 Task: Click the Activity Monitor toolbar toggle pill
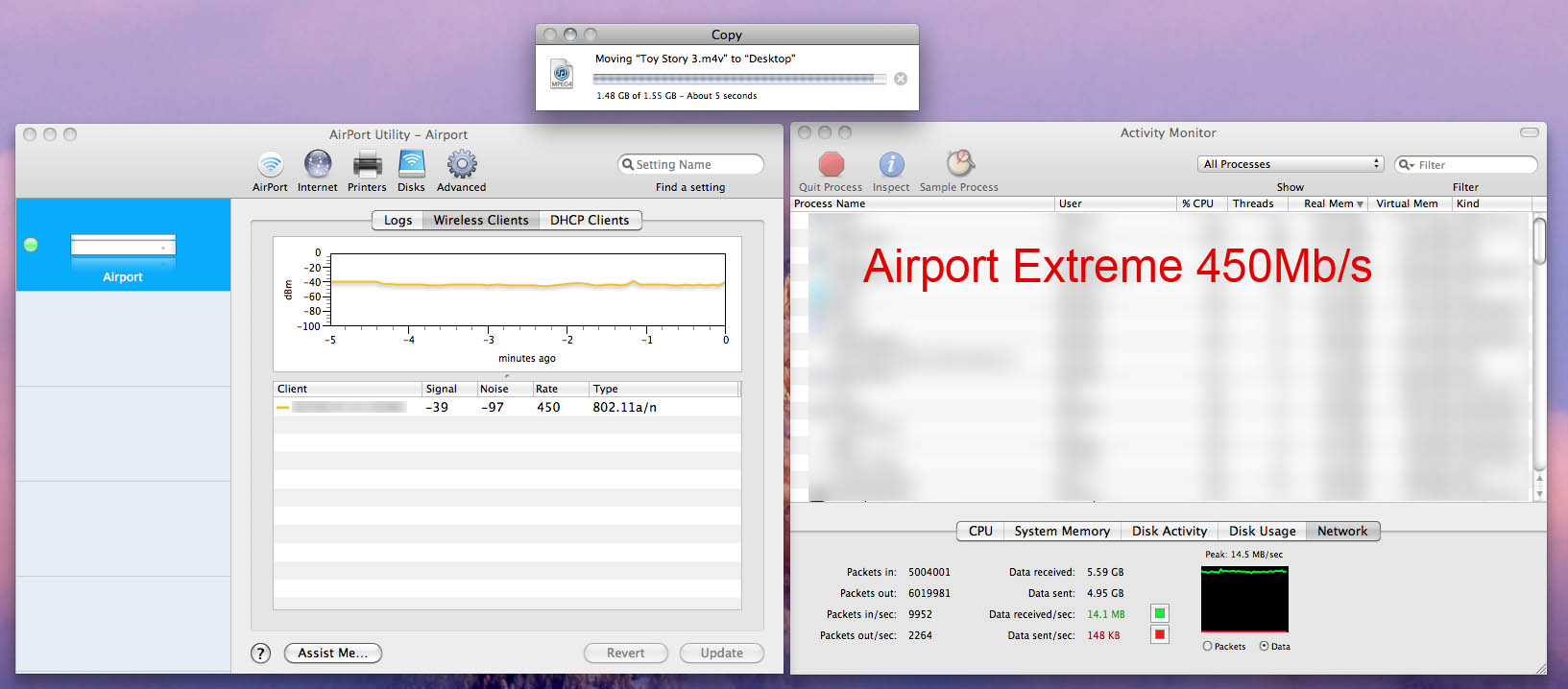[1530, 132]
